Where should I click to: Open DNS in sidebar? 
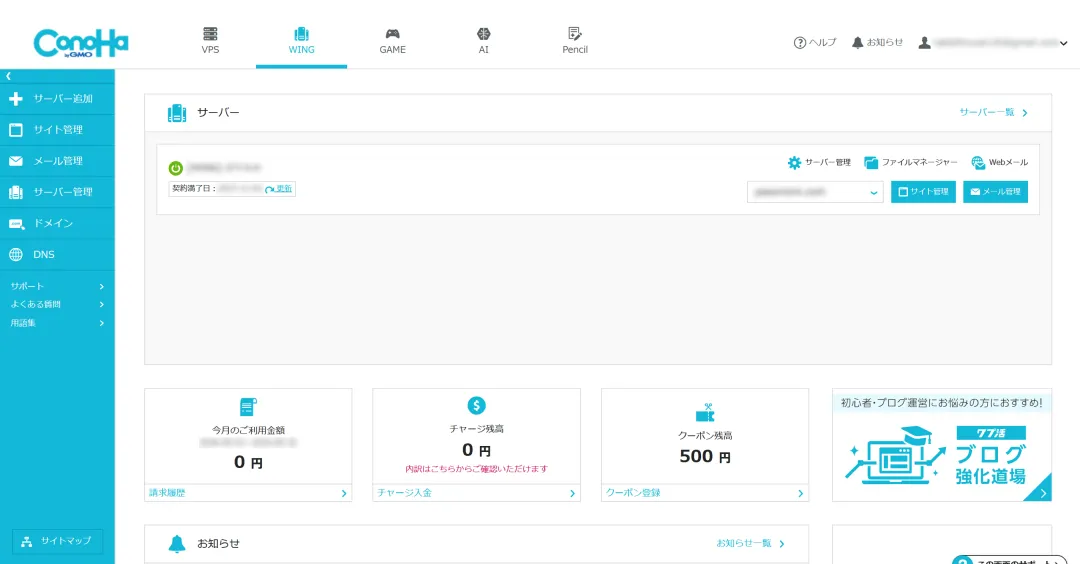[x=57, y=254]
